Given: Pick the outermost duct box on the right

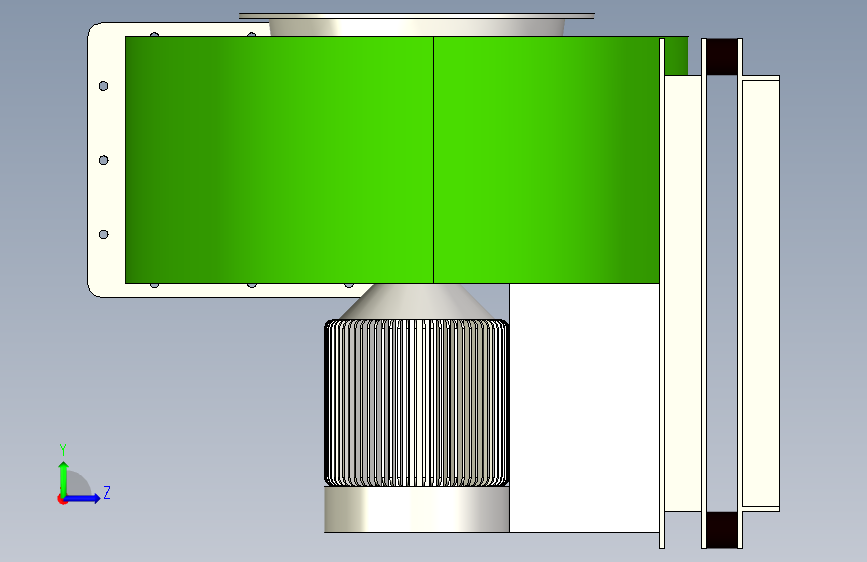Looking at the screenshot, I should [x=761, y=293].
